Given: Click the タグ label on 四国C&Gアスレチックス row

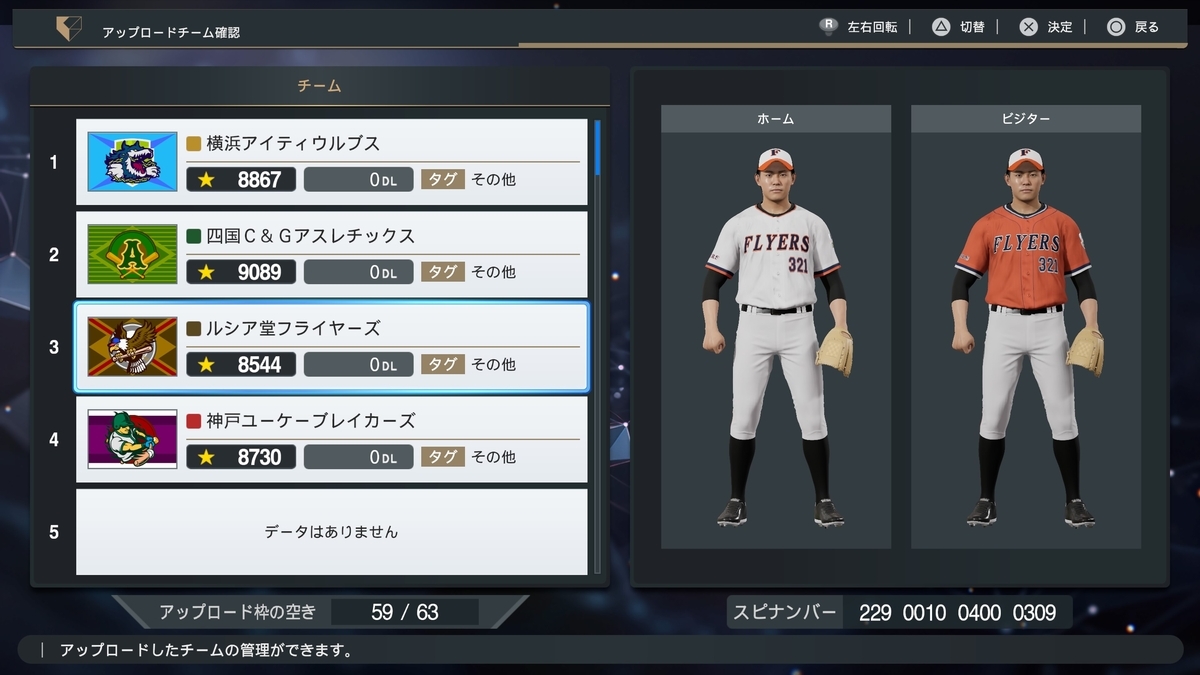Looking at the screenshot, I should click(442, 272).
